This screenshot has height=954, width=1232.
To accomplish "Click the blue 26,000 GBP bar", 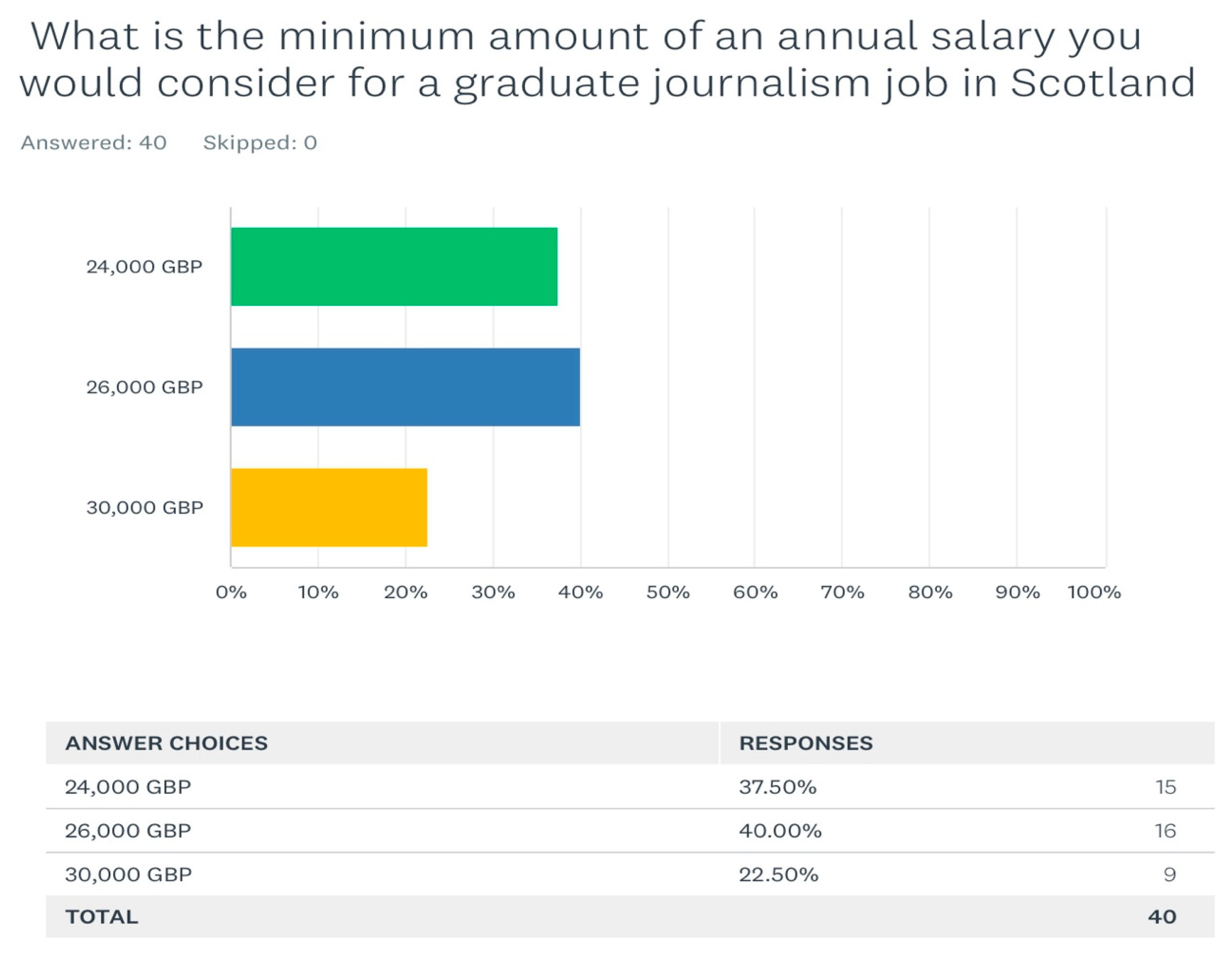I will coord(406,387).
